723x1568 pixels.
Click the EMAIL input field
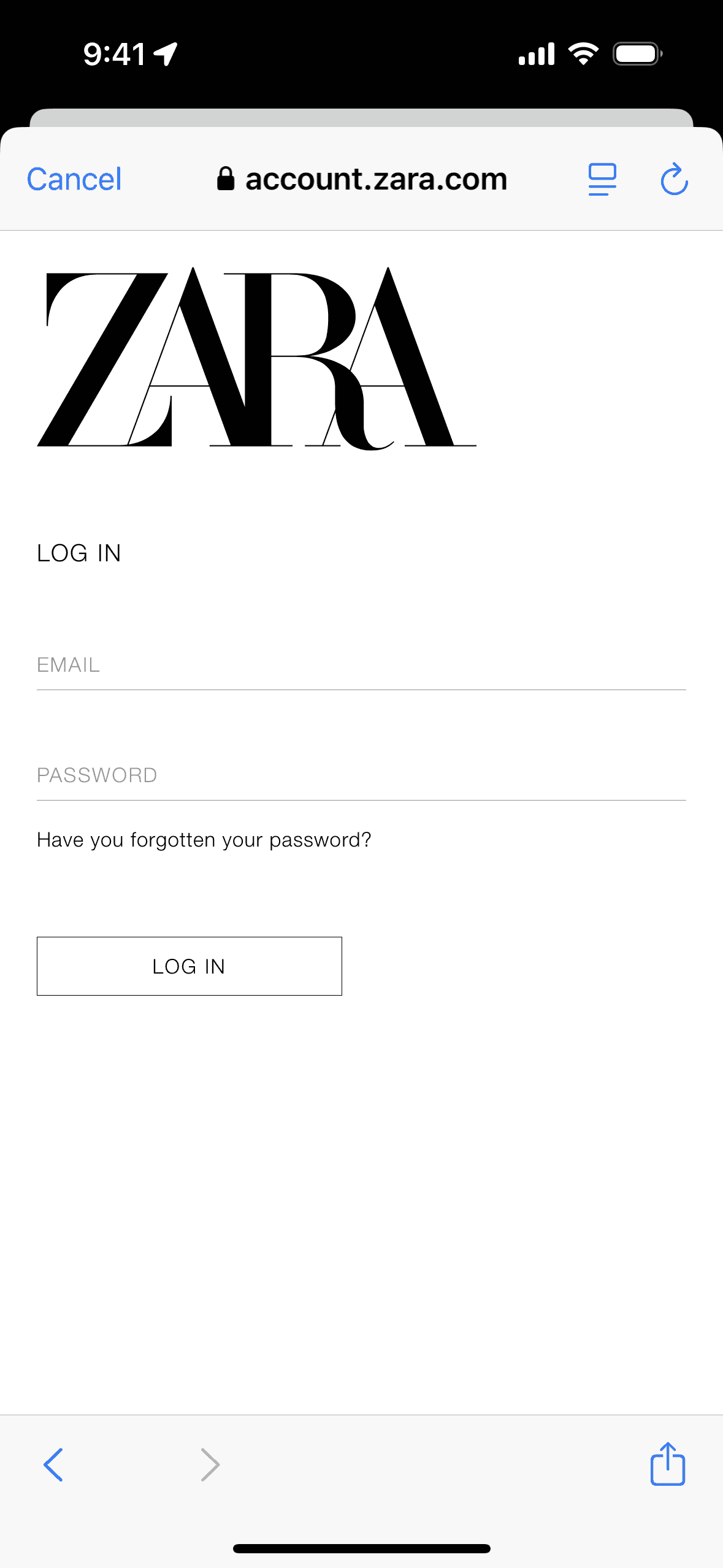click(361, 666)
